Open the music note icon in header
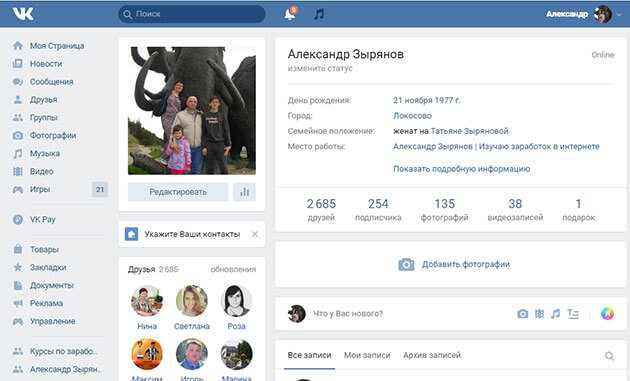The height and width of the screenshot is (381, 630). coord(319,14)
